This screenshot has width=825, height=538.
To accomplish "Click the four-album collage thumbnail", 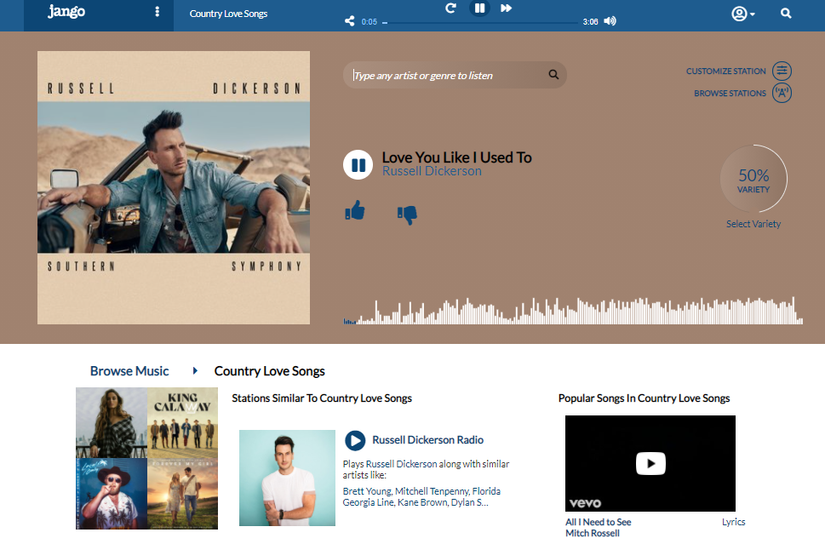I will (x=147, y=458).
